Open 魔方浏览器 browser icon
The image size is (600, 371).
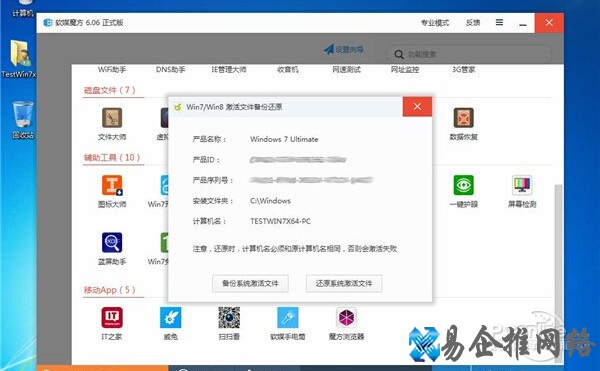346,317
